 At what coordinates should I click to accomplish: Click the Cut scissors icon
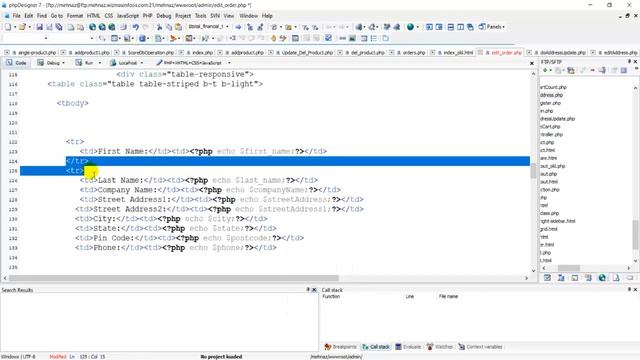[x=159, y=27]
